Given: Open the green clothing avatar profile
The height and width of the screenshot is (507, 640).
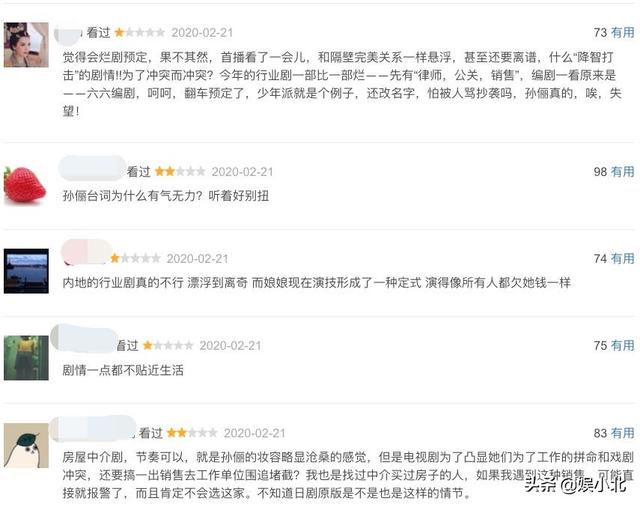Looking at the screenshot, I should click(26, 358).
